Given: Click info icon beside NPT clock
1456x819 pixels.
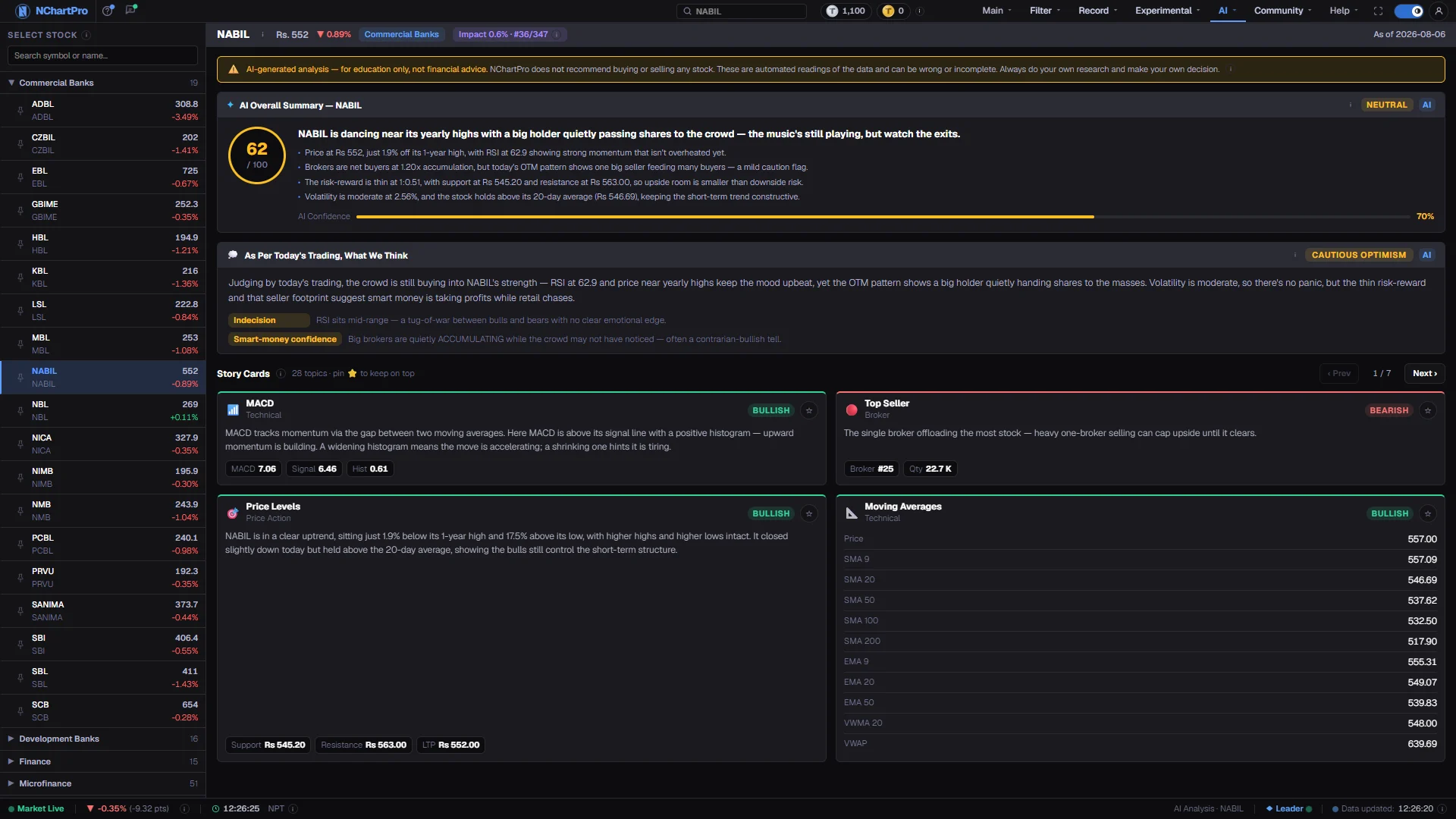Looking at the screenshot, I should [x=293, y=808].
